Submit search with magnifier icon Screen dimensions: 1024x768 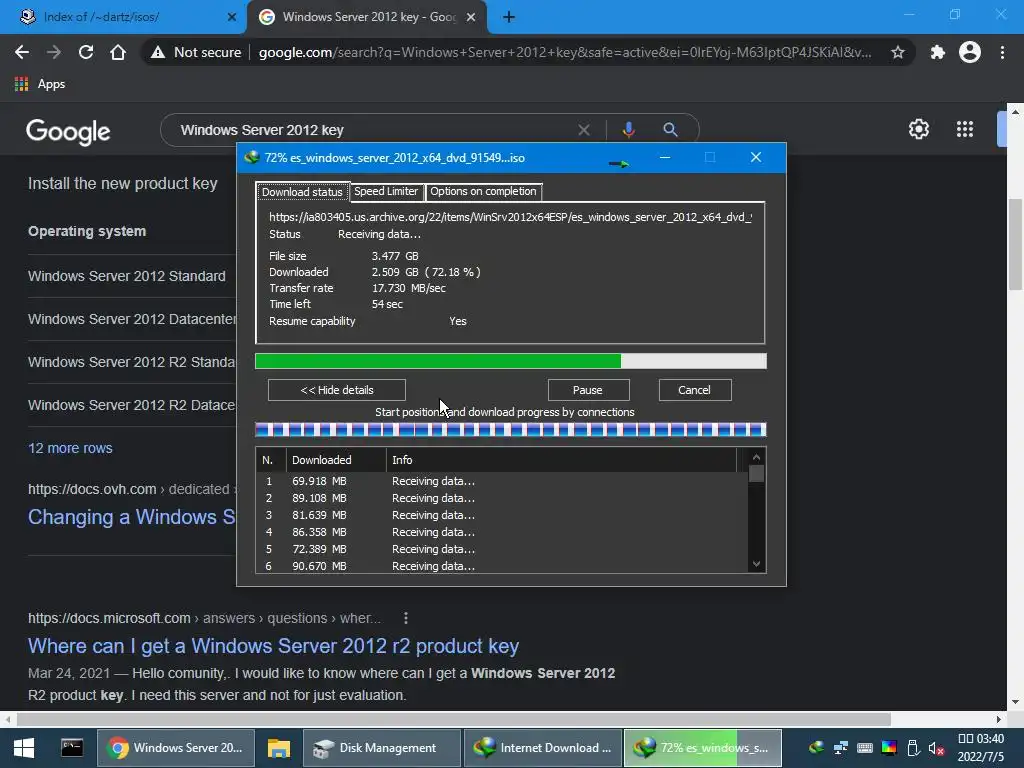coord(670,130)
